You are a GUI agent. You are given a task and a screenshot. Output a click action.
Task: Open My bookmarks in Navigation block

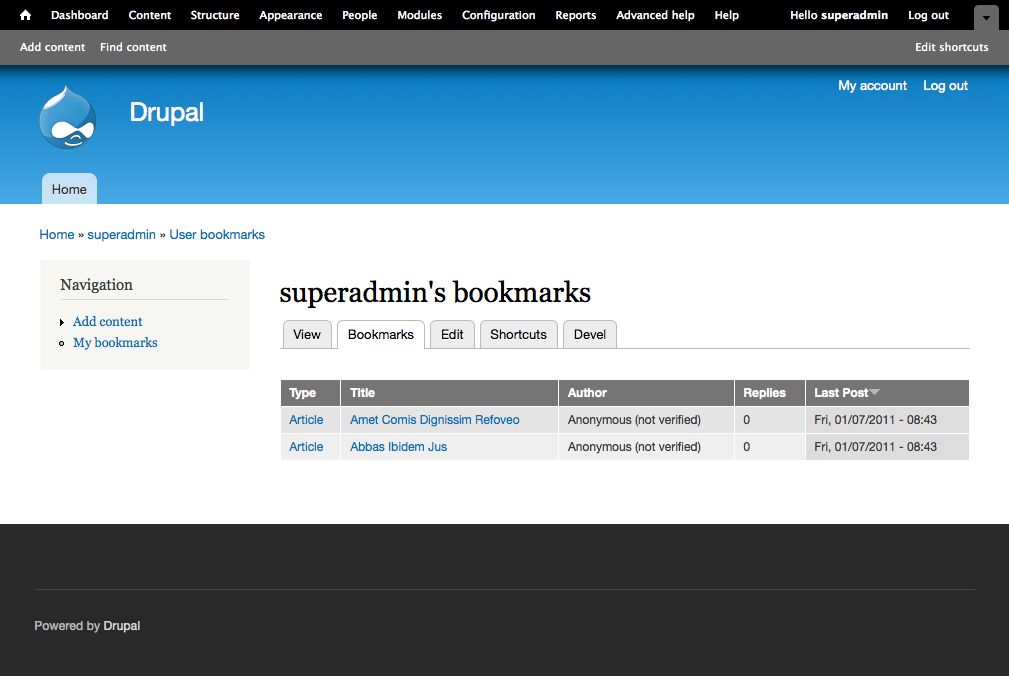115,343
